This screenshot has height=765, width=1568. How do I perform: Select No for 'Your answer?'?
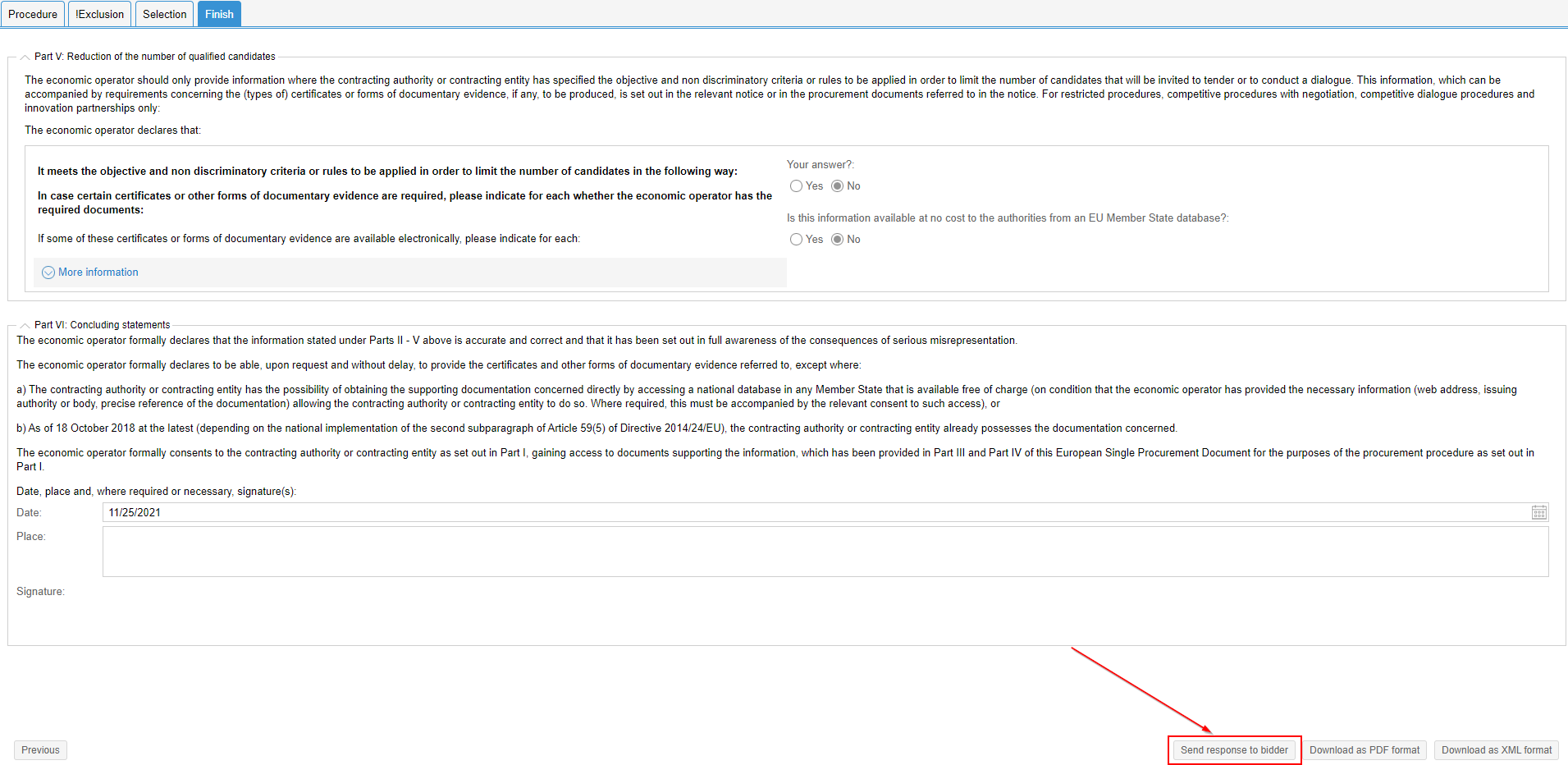click(x=837, y=186)
